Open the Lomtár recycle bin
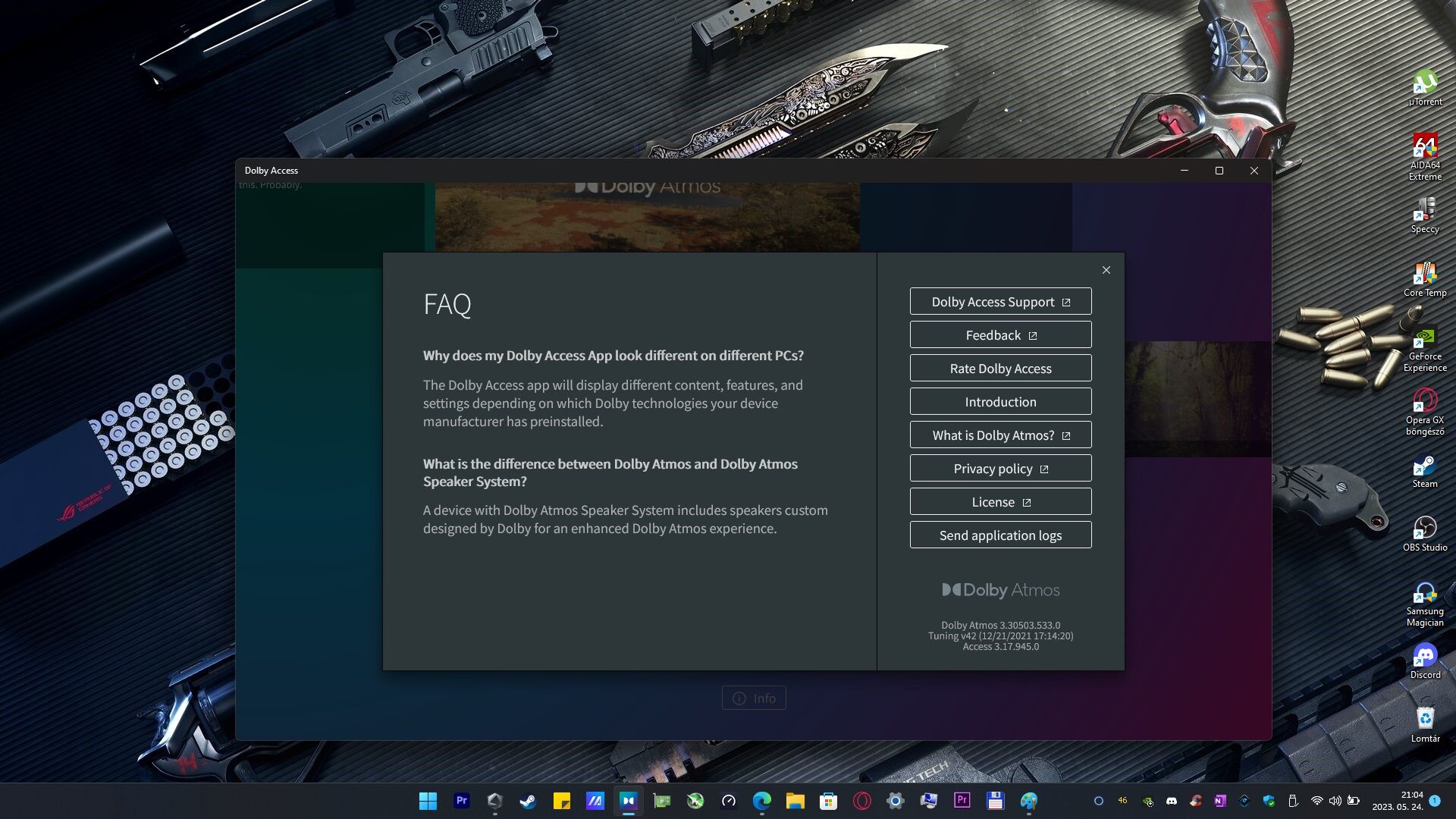The image size is (1456, 819). [x=1425, y=725]
